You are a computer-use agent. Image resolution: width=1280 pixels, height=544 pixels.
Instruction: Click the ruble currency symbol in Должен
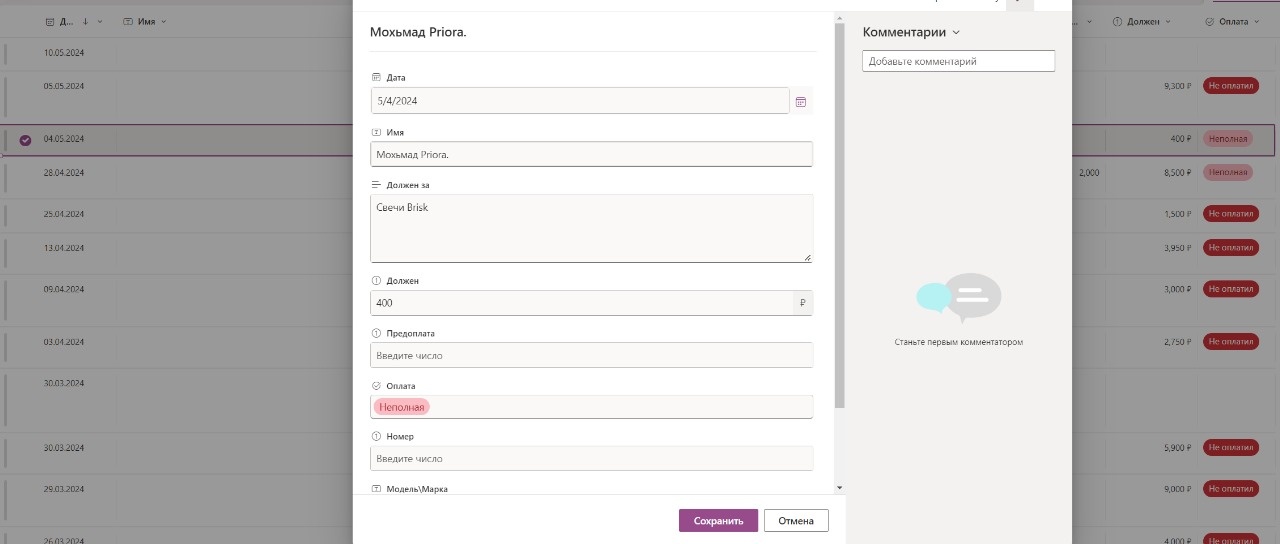[x=802, y=303]
